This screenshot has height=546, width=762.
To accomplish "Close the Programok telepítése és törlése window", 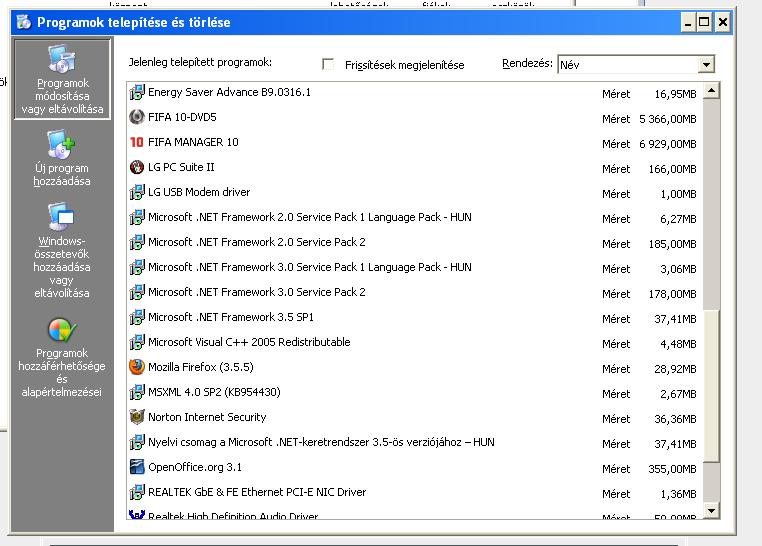I will point(723,22).
